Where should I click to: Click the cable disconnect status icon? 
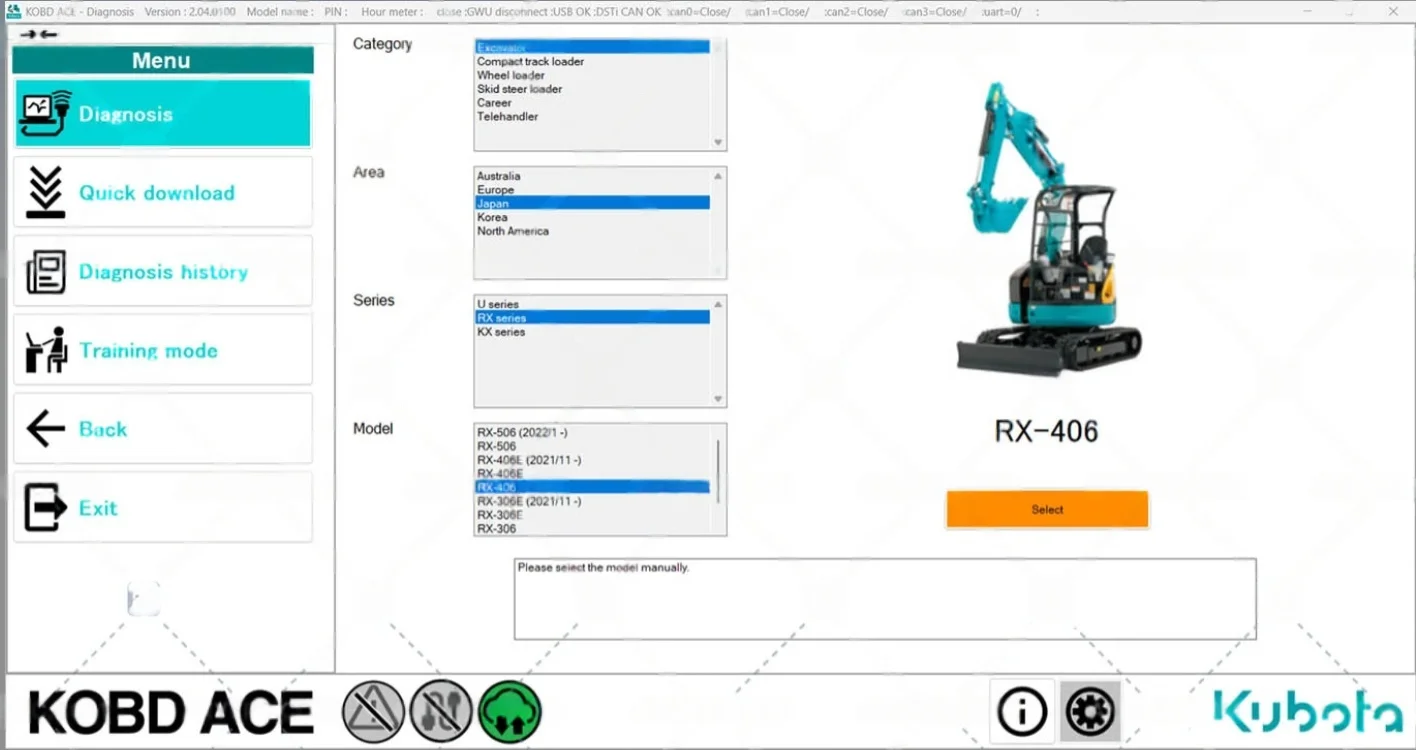(441, 711)
